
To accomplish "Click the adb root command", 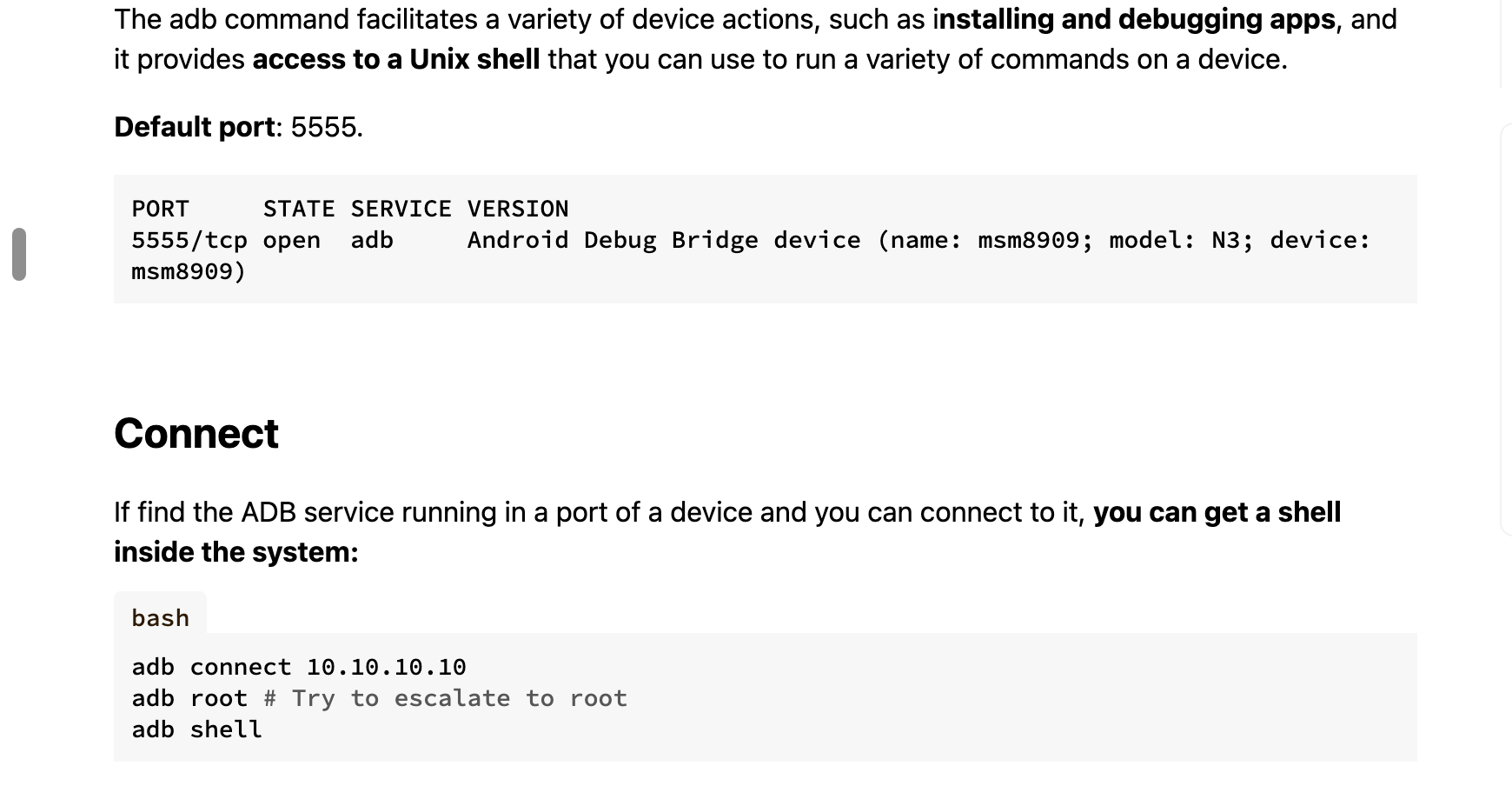I will 189,698.
